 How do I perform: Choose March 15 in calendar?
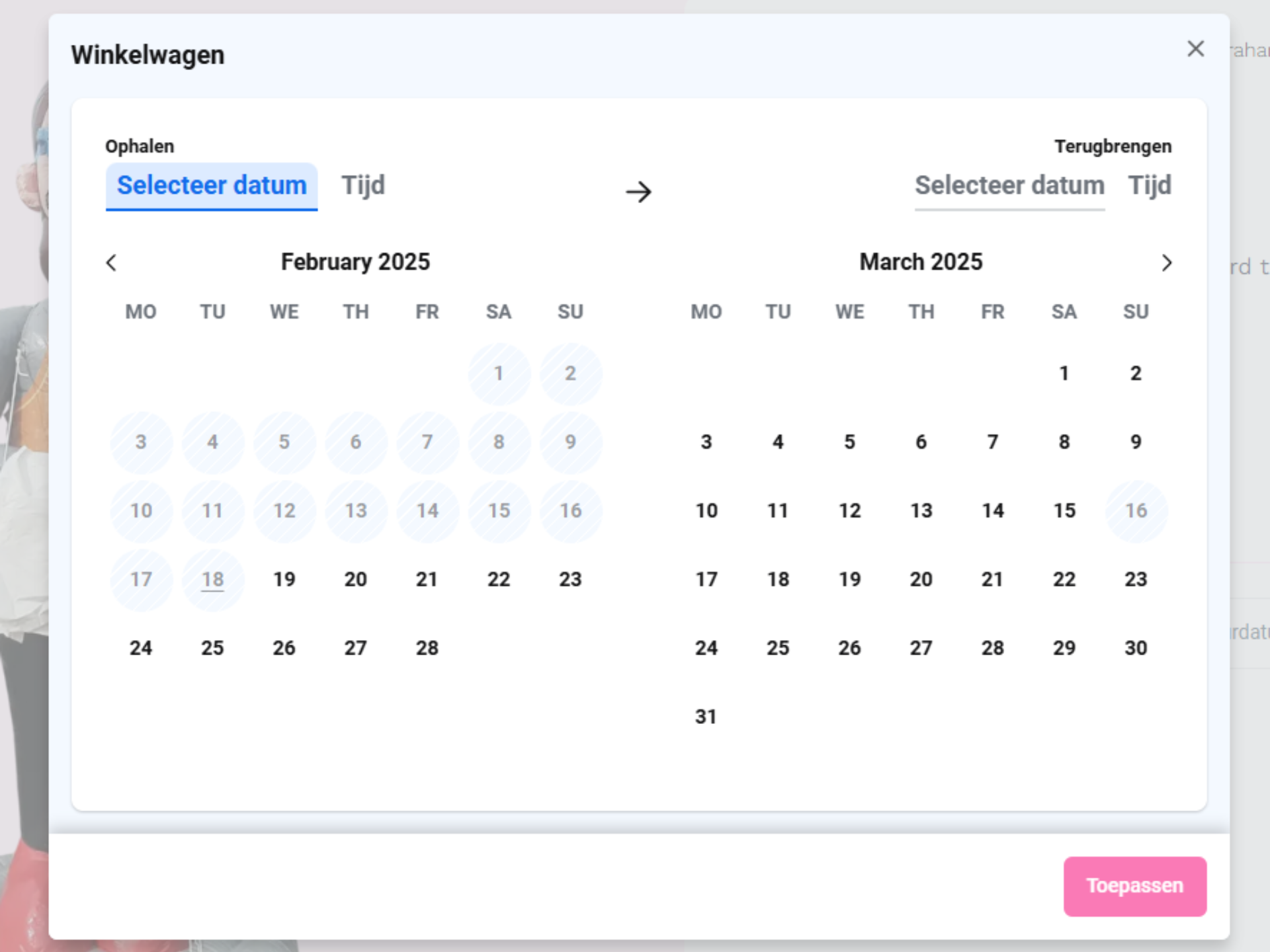point(1064,511)
